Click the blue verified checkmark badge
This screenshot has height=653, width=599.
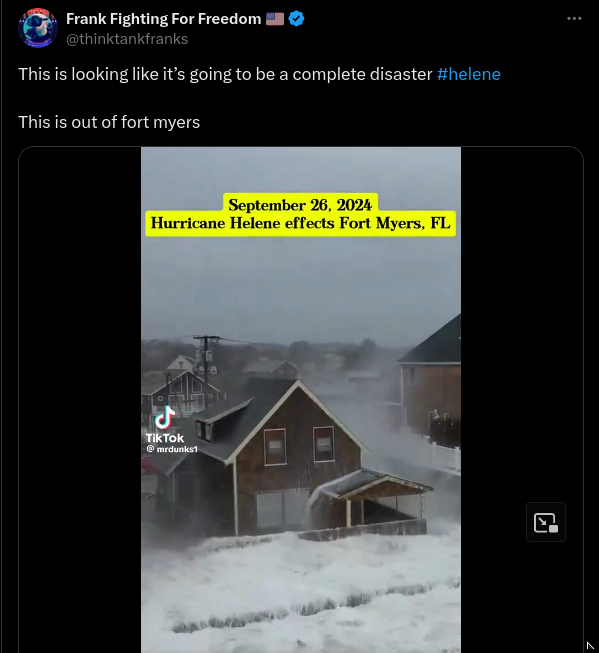tap(296, 19)
